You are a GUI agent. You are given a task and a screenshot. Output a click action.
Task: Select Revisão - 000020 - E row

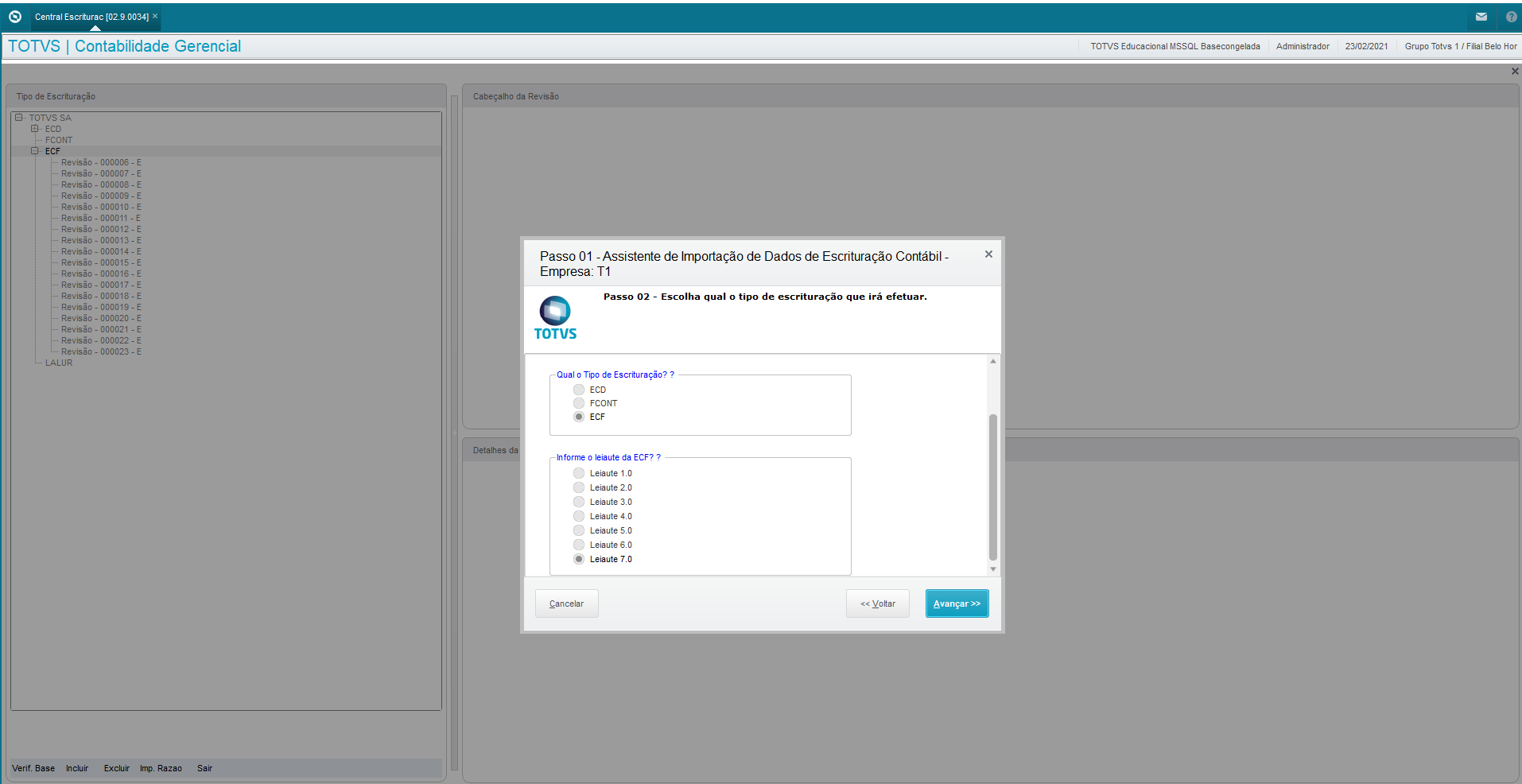pos(101,318)
